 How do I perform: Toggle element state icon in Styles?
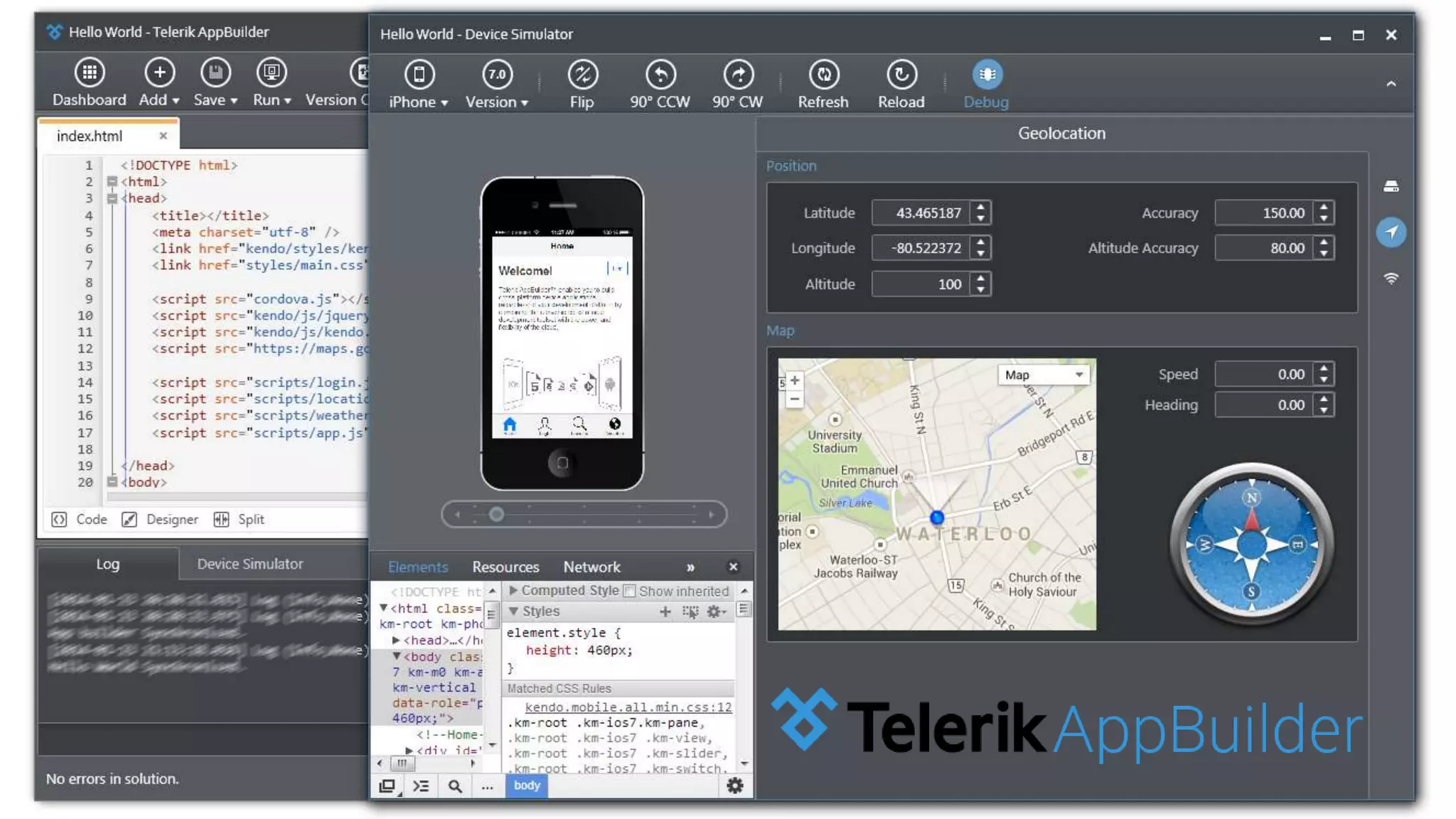click(690, 611)
